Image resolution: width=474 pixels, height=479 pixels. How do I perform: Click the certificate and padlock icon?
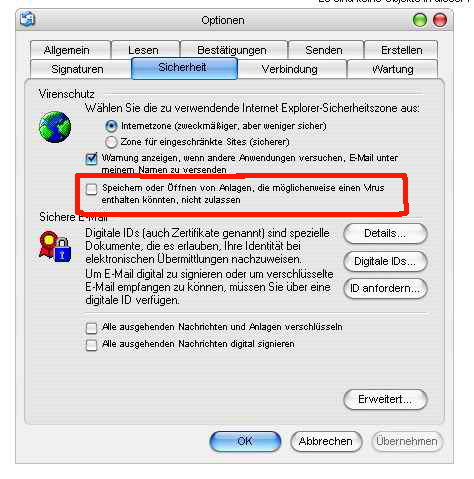[x=55, y=247]
